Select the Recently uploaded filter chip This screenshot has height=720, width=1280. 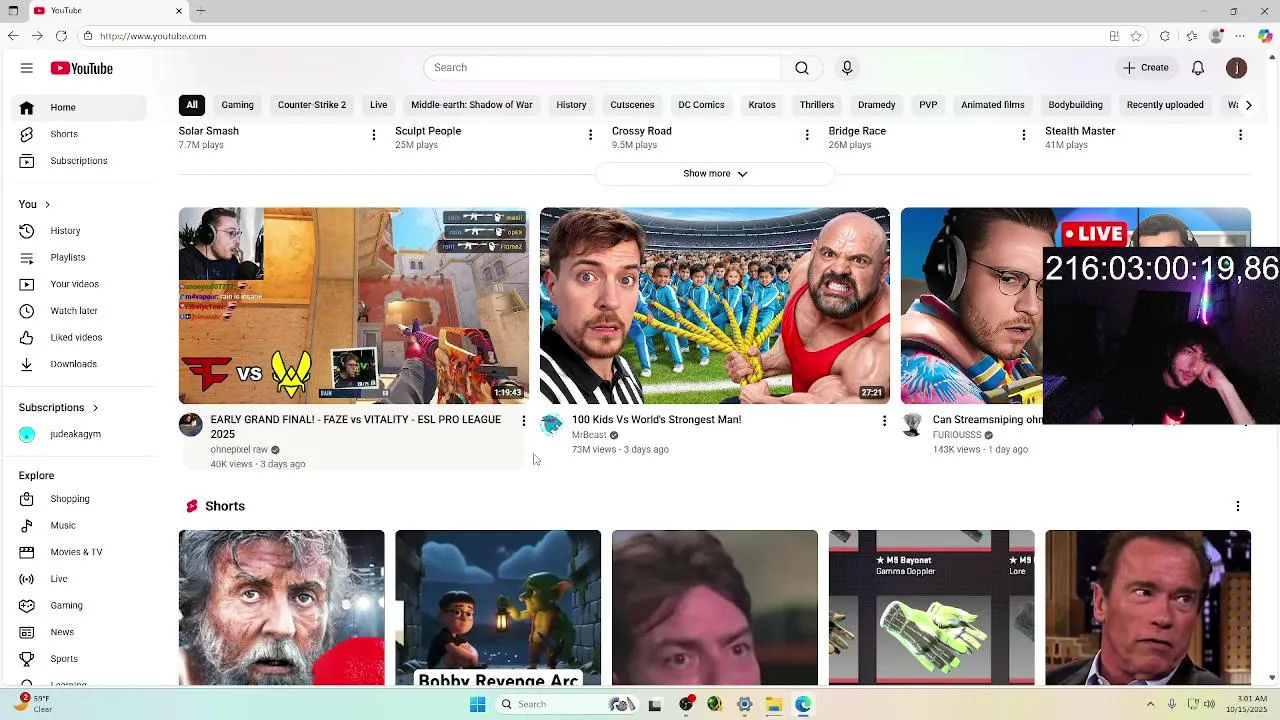(1165, 105)
